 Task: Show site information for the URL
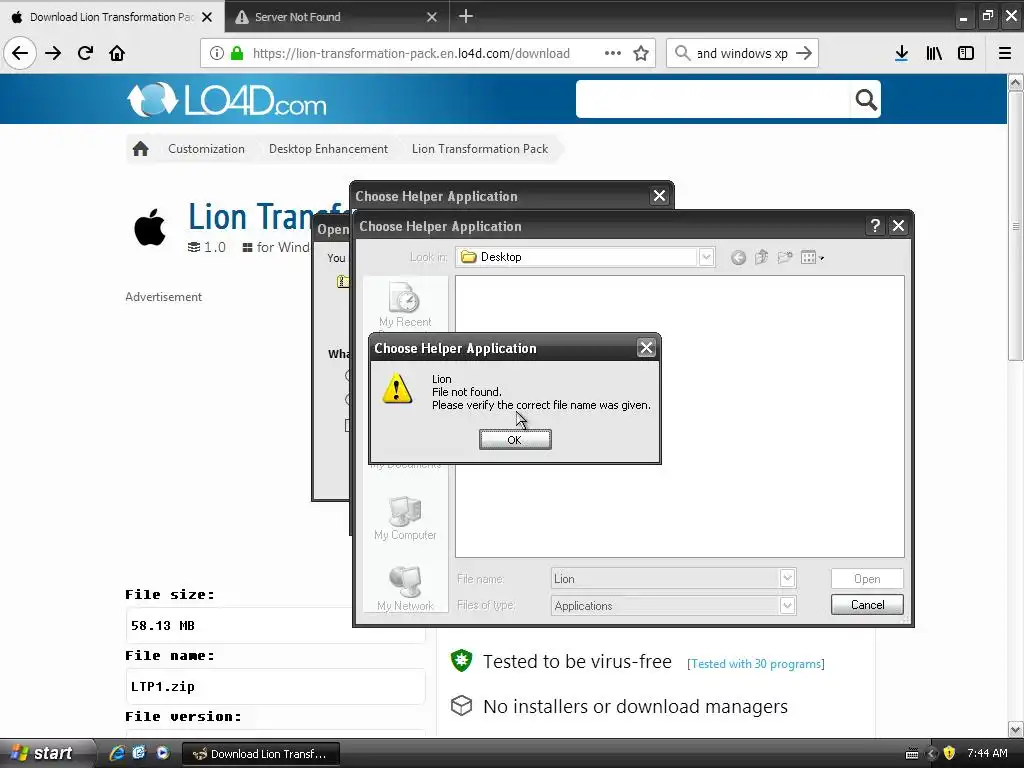[217, 53]
